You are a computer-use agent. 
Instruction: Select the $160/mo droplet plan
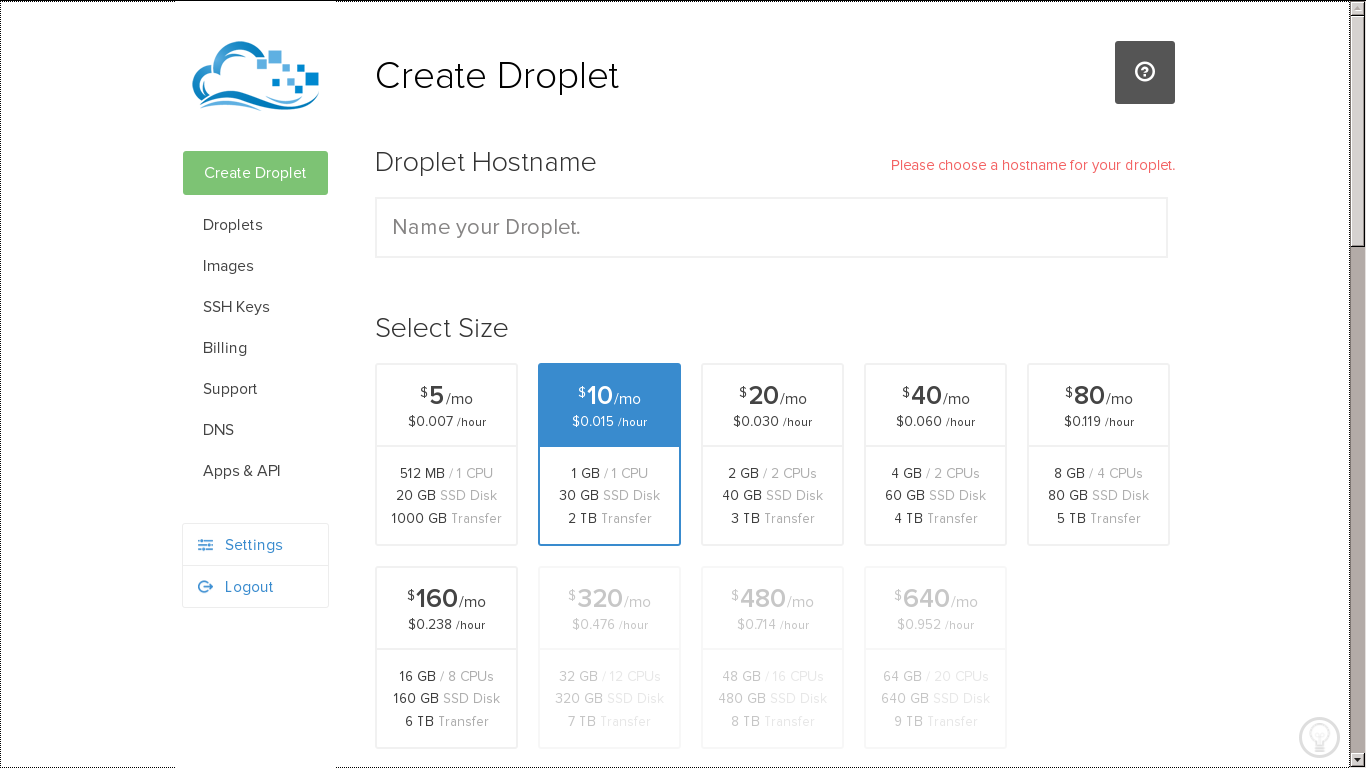pyautogui.click(x=446, y=657)
